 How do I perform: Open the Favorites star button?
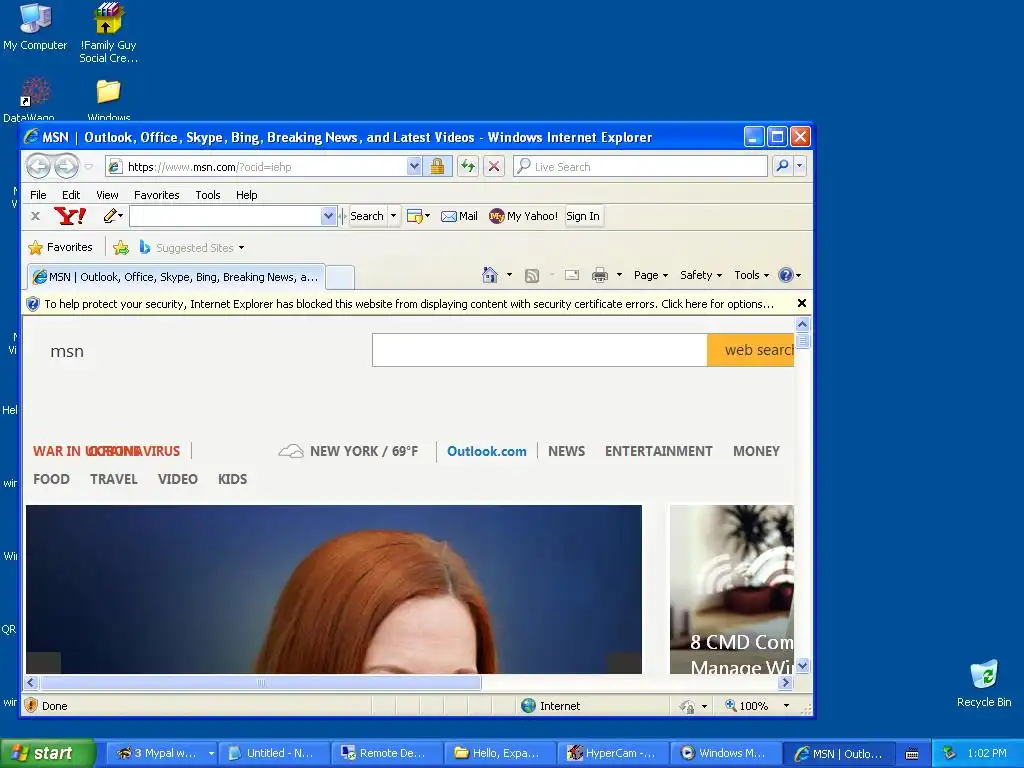(60, 248)
